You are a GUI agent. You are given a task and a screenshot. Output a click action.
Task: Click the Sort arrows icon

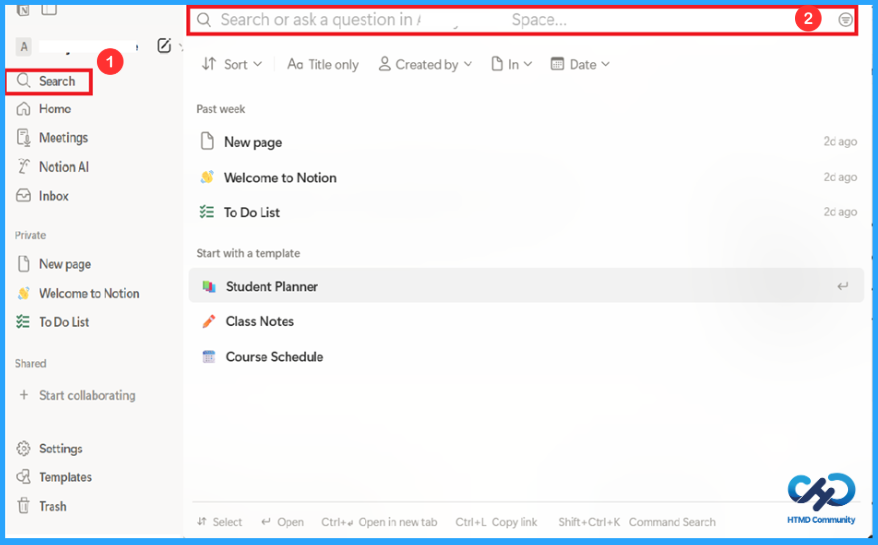[x=209, y=64]
